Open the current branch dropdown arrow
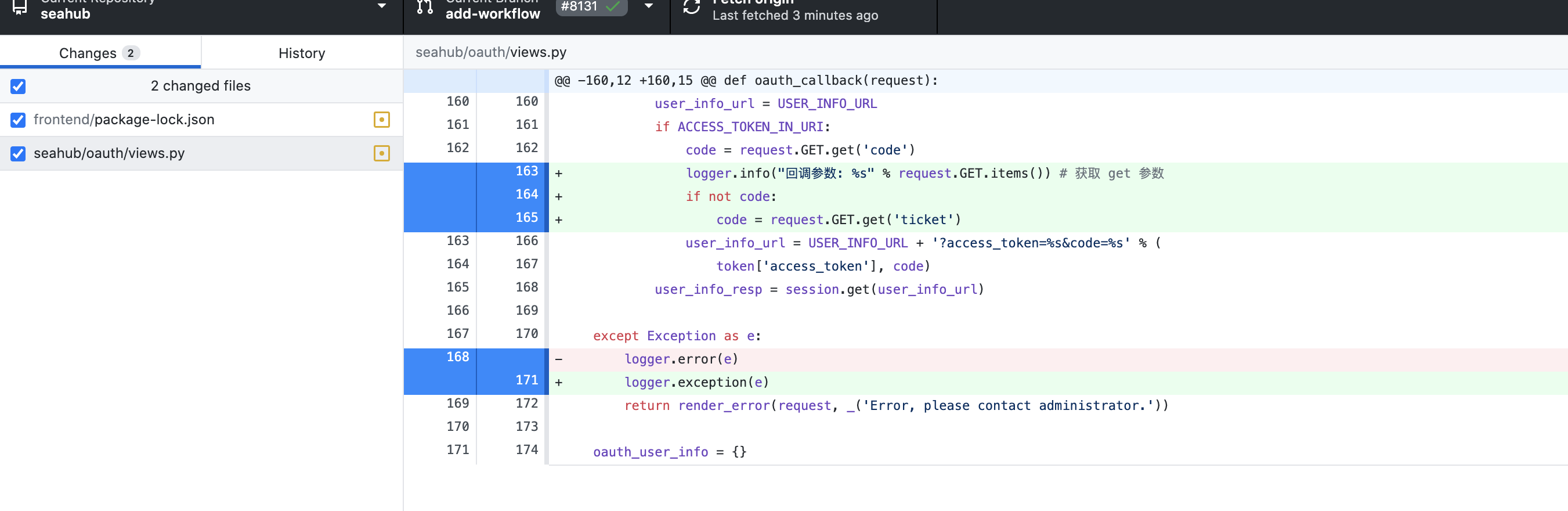 point(649,6)
